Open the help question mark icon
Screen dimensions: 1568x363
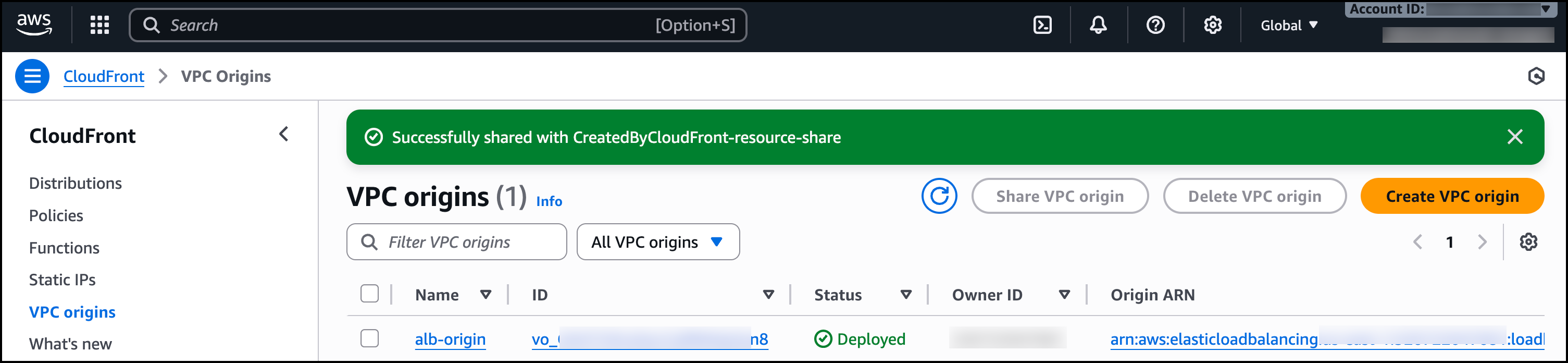tap(1155, 25)
